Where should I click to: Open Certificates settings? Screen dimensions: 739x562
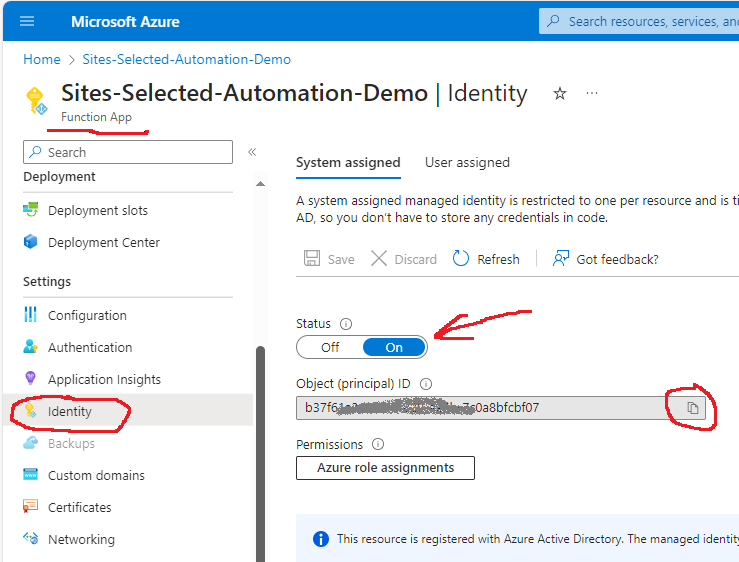click(x=80, y=507)
